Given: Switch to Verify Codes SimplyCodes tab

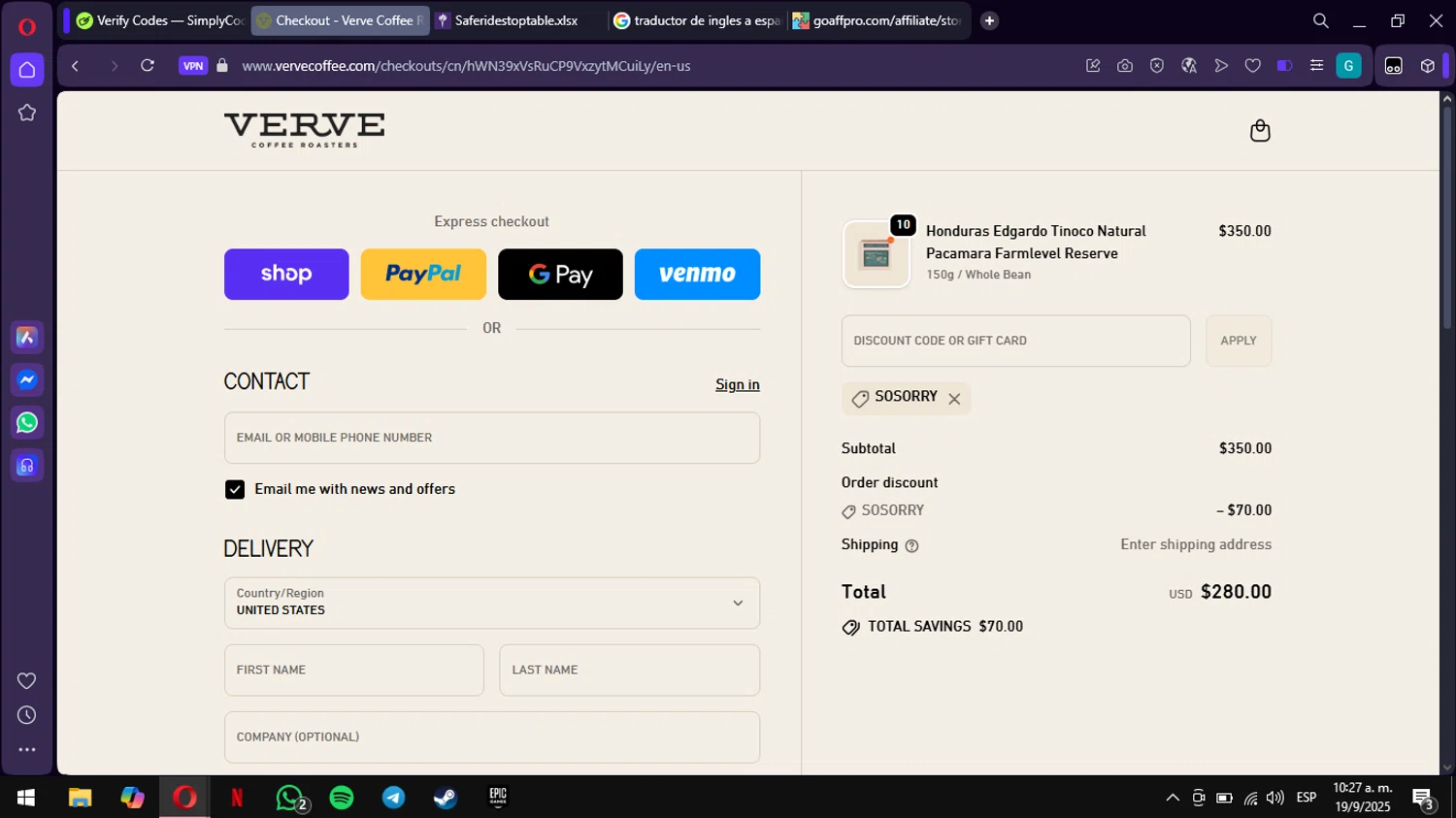Looking at the screenshot, I should tap(158, 20).
